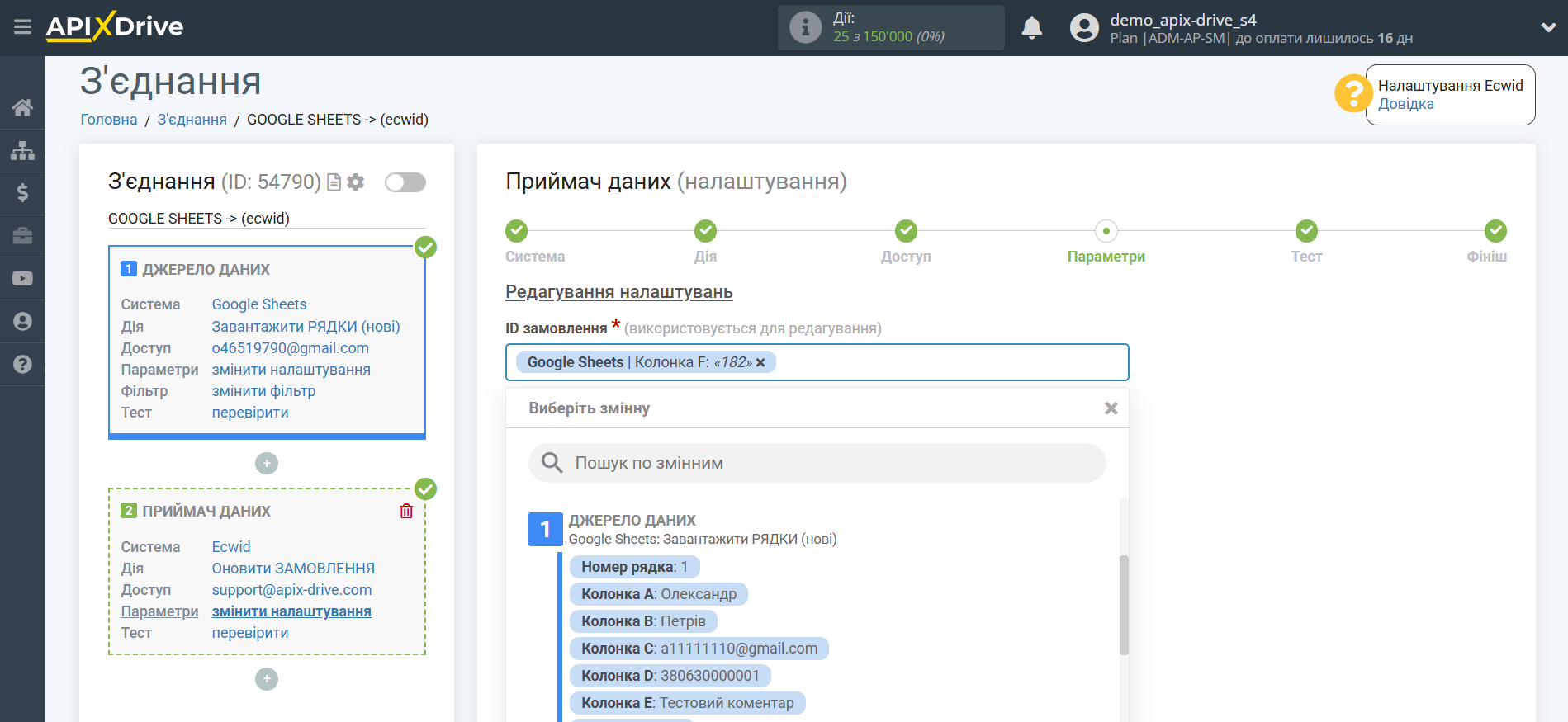Image resolution: width=1568 pixels, height=722 pixels.
Task: Go to the Дія step
Action: pyautogui.click(x=705, y=231)
